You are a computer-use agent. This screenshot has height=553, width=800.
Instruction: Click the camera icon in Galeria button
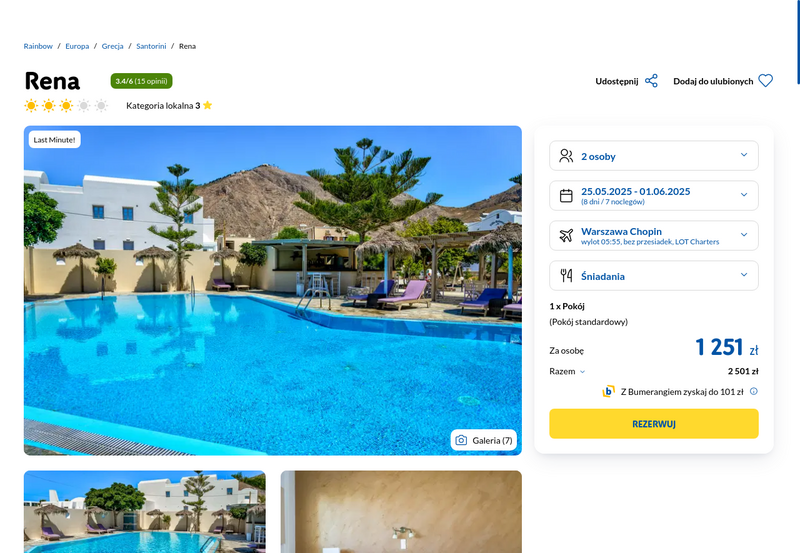coord(461,440)
